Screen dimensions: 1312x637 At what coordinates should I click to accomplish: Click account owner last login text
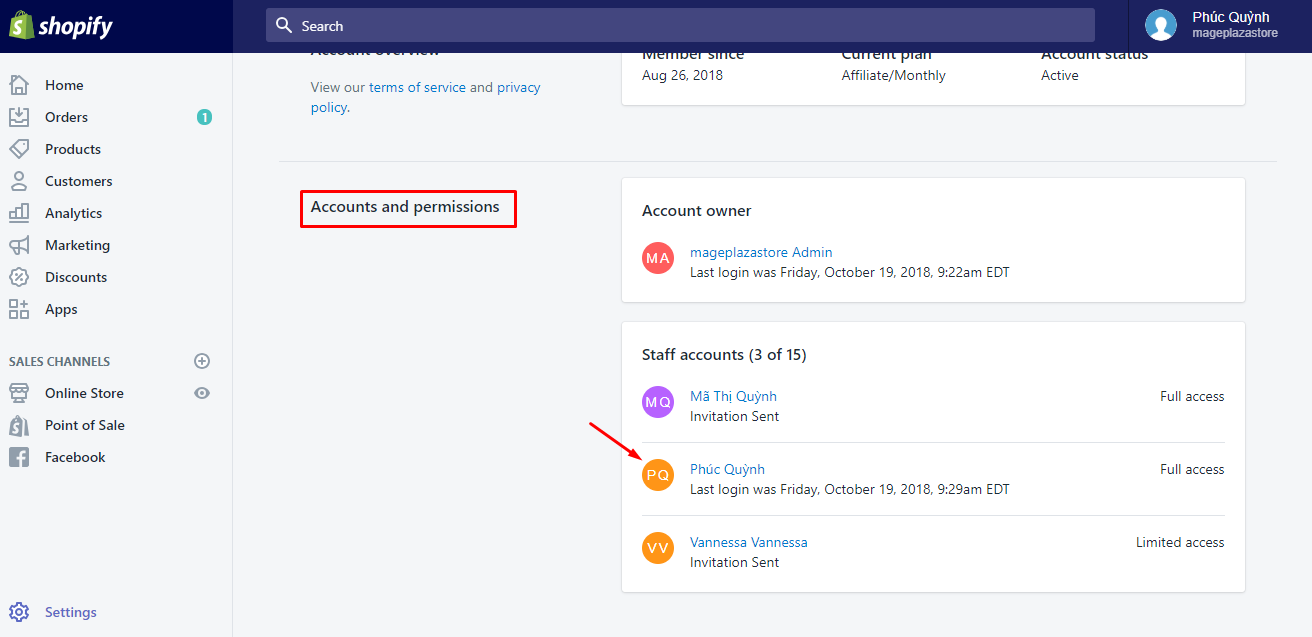coord(850,272)
